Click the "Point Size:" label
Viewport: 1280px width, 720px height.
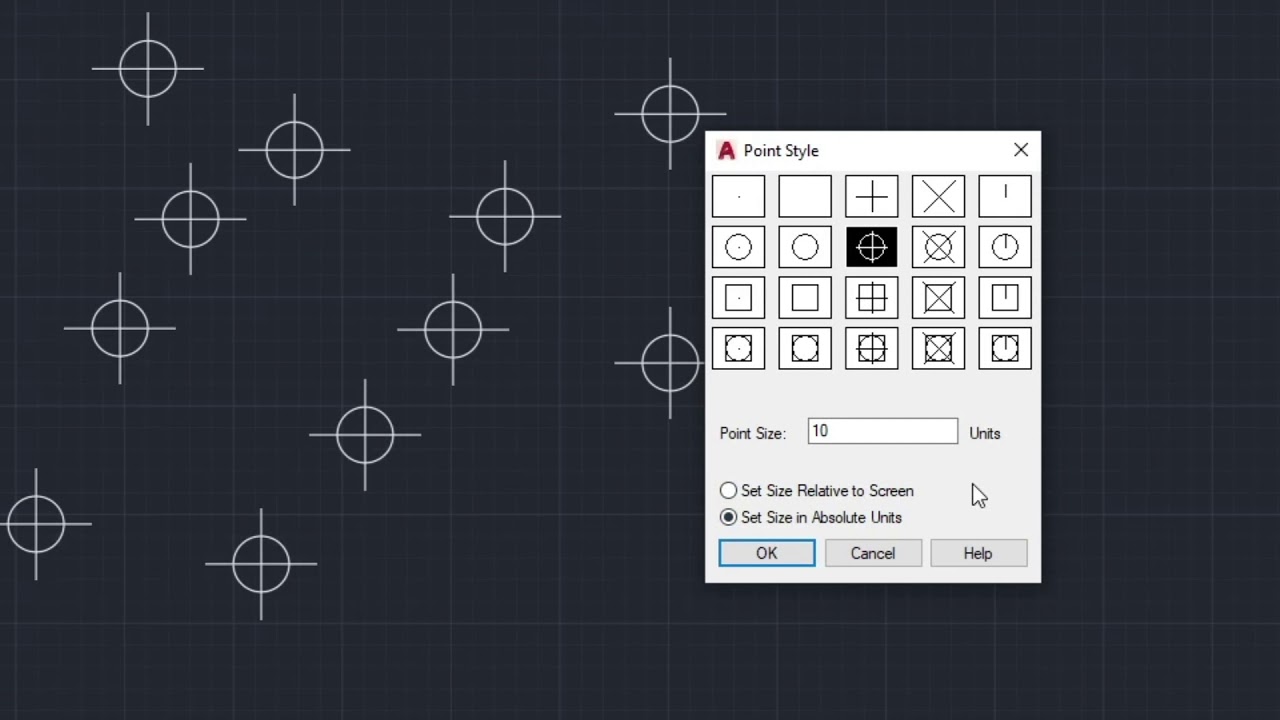[x=753, y=434]
